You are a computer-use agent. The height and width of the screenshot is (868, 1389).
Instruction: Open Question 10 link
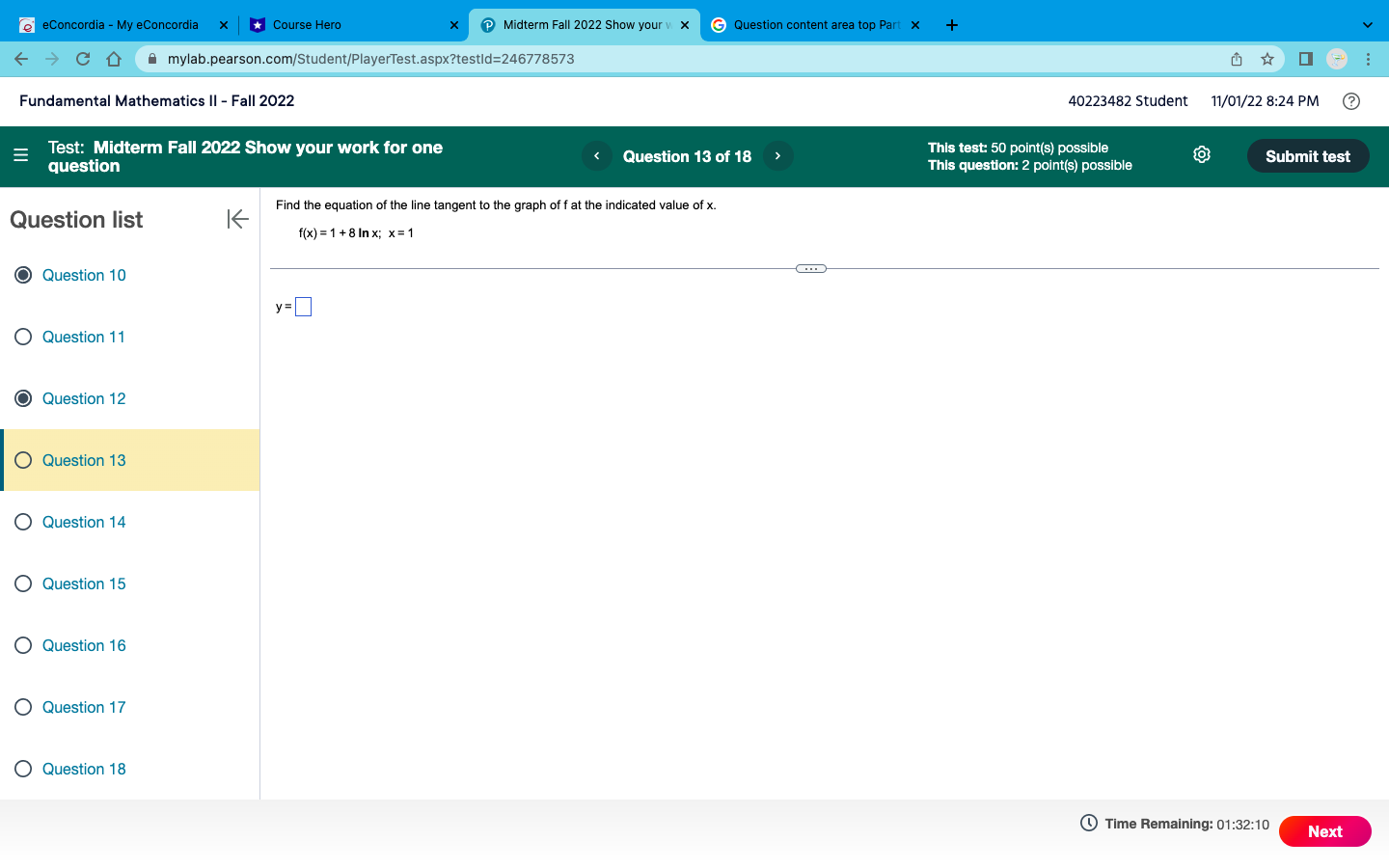84,275
